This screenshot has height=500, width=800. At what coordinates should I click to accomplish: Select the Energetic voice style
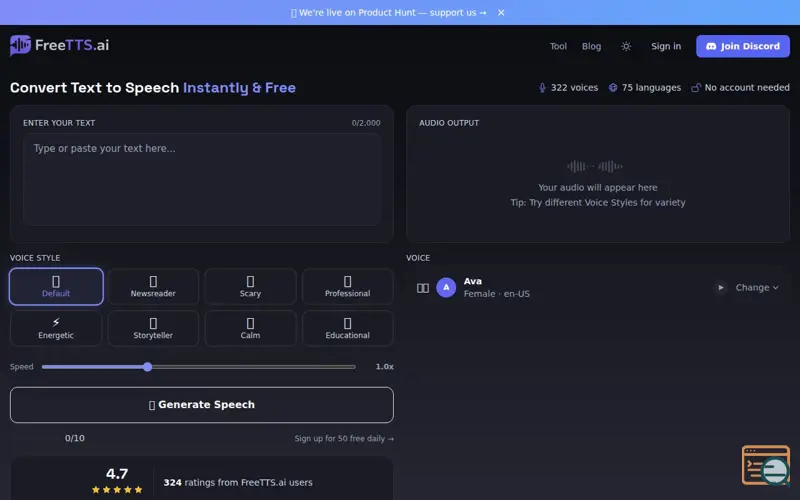(x=56, y=328)
